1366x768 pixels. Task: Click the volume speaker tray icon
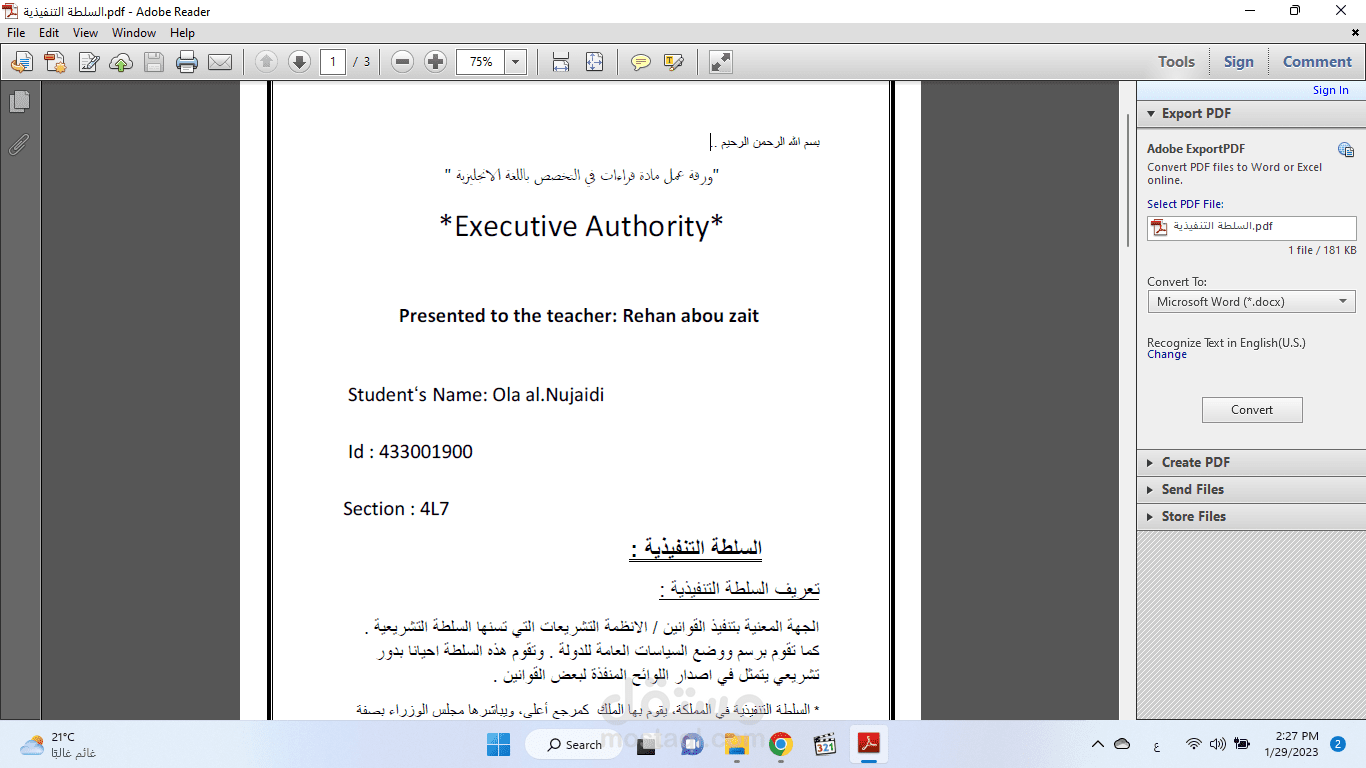click(1218, 744)
